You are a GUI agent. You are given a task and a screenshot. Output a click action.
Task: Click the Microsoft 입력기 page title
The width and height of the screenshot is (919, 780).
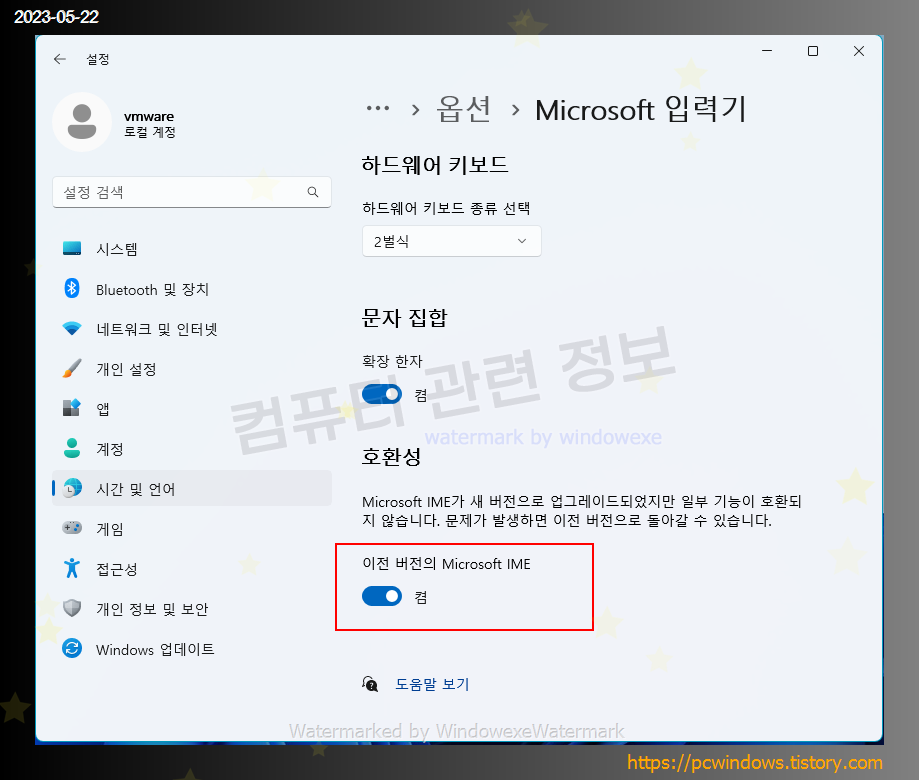[641, 110]
